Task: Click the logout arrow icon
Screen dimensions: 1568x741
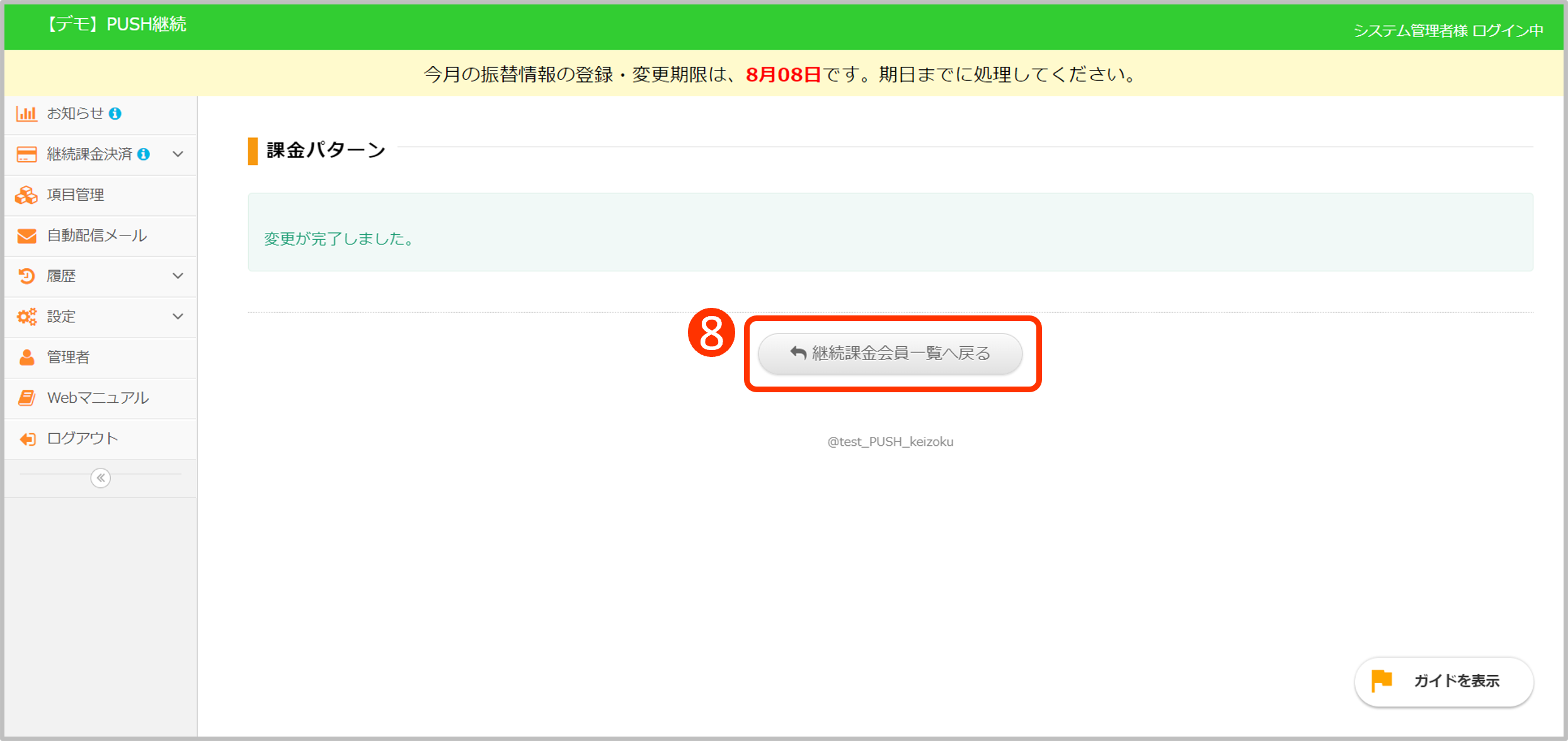Action: click(x=26, y=439)
